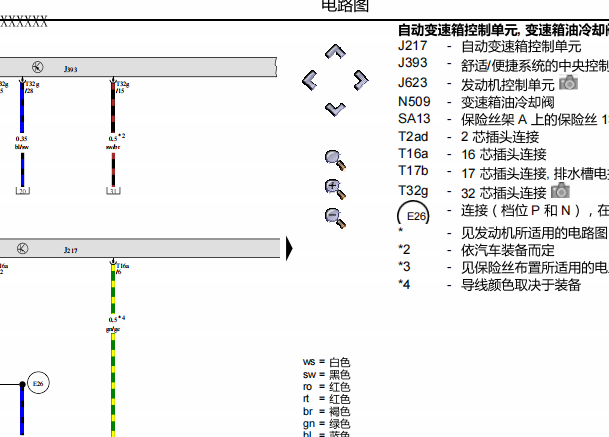The width and height of the screenshot is (609, 437).
Task: Select legend entry J393 舒适/便捷系统
Action: tap(503, 64)
